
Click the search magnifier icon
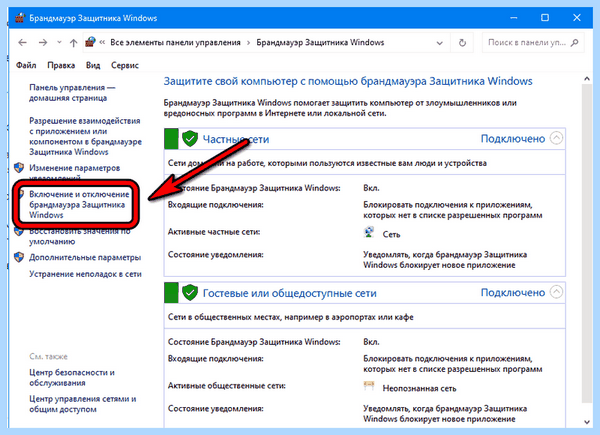(574, 42)
